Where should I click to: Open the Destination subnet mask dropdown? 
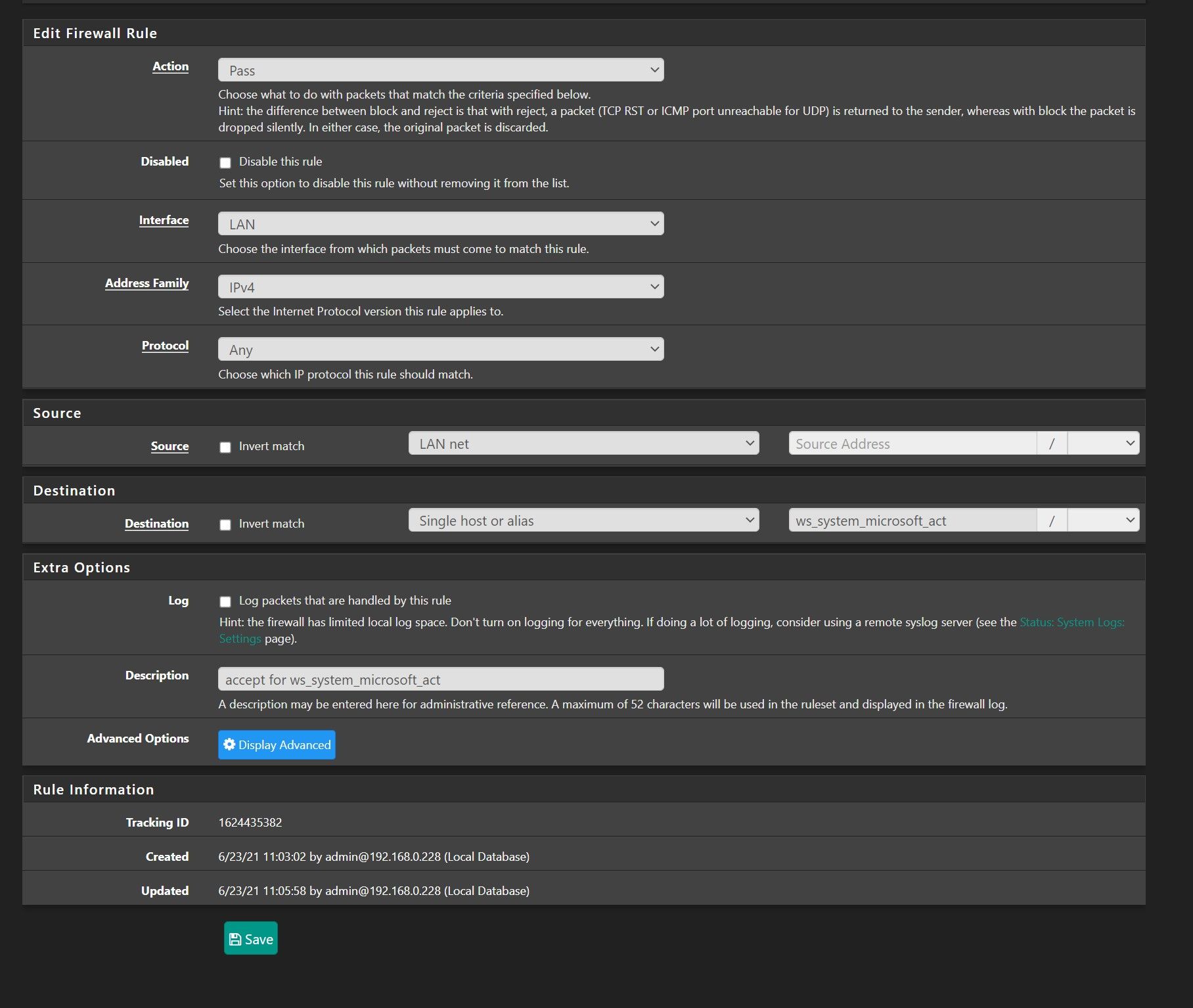click(1103, 520)
